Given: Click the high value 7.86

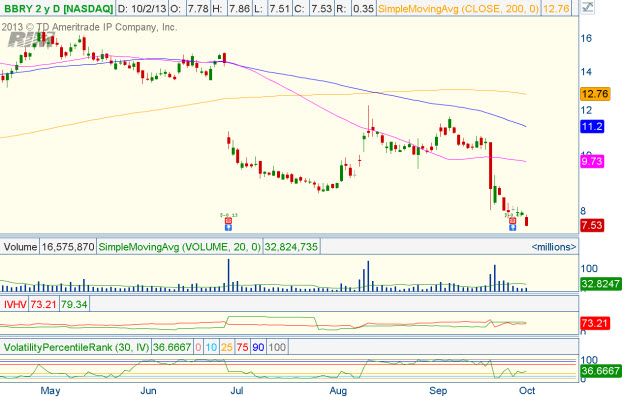Looking at the screenshot, I should (x=240, y=8).
